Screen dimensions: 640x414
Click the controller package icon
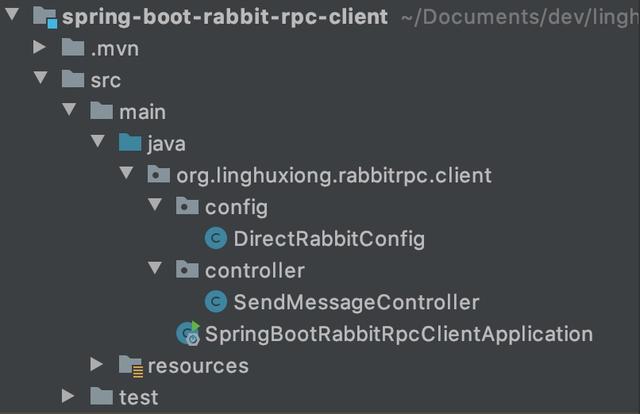click(187, 270)
